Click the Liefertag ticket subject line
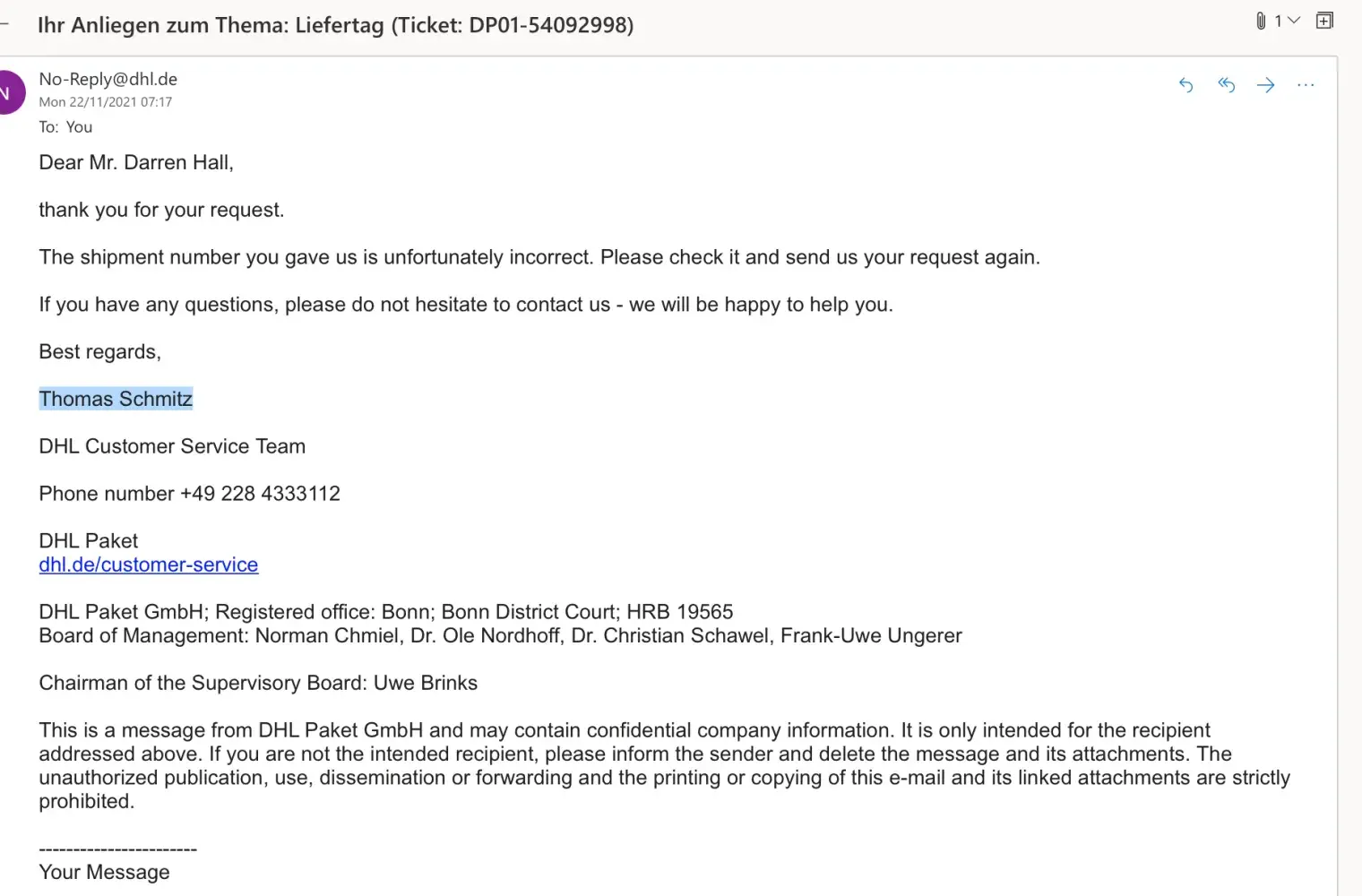Screen dimensions: 1362x896 (335, 25)
